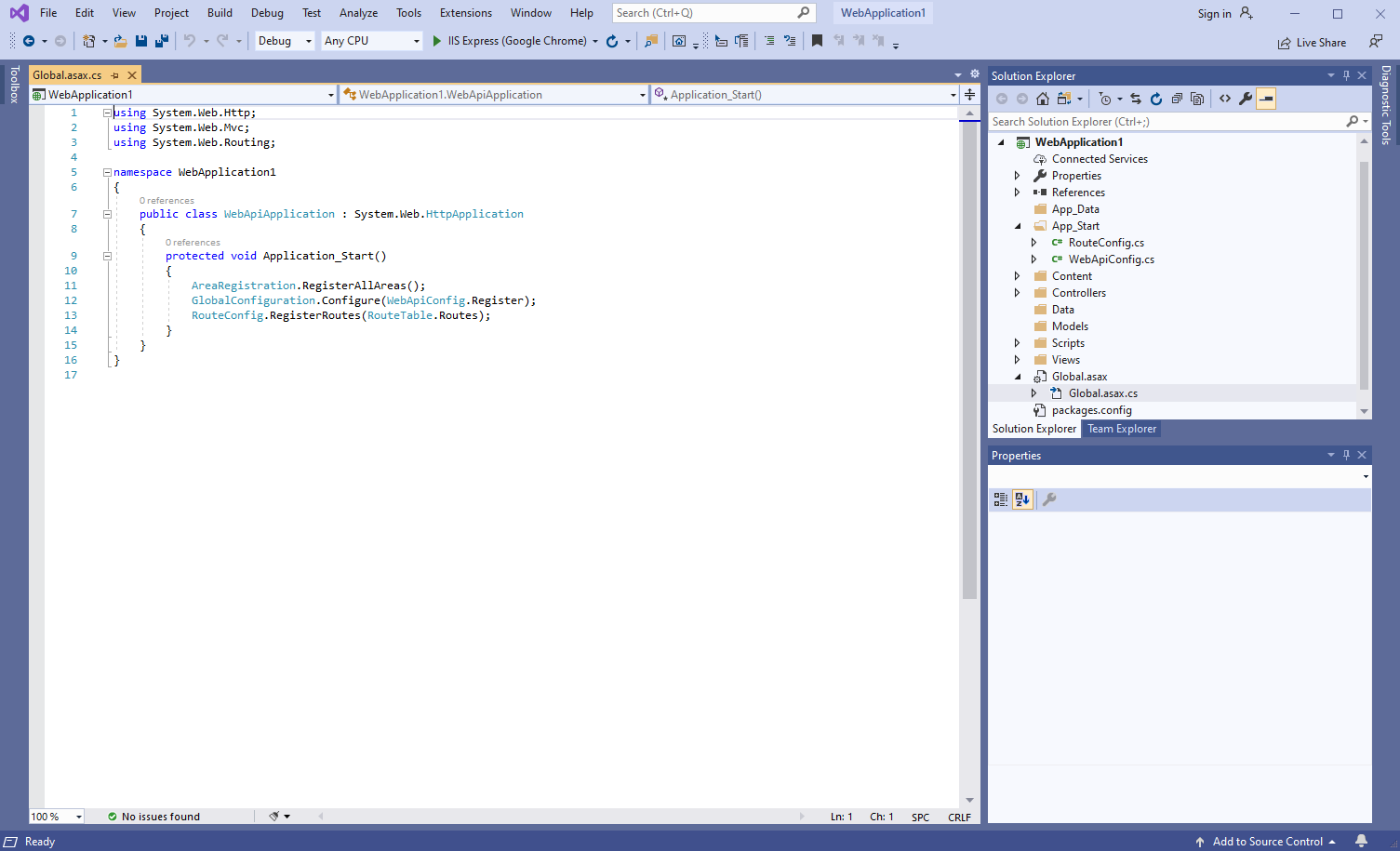The width and height of the screenshot is (1400, 851).
Task: Switch Properties panel to Categorized view
Action: pos(1001,499)
